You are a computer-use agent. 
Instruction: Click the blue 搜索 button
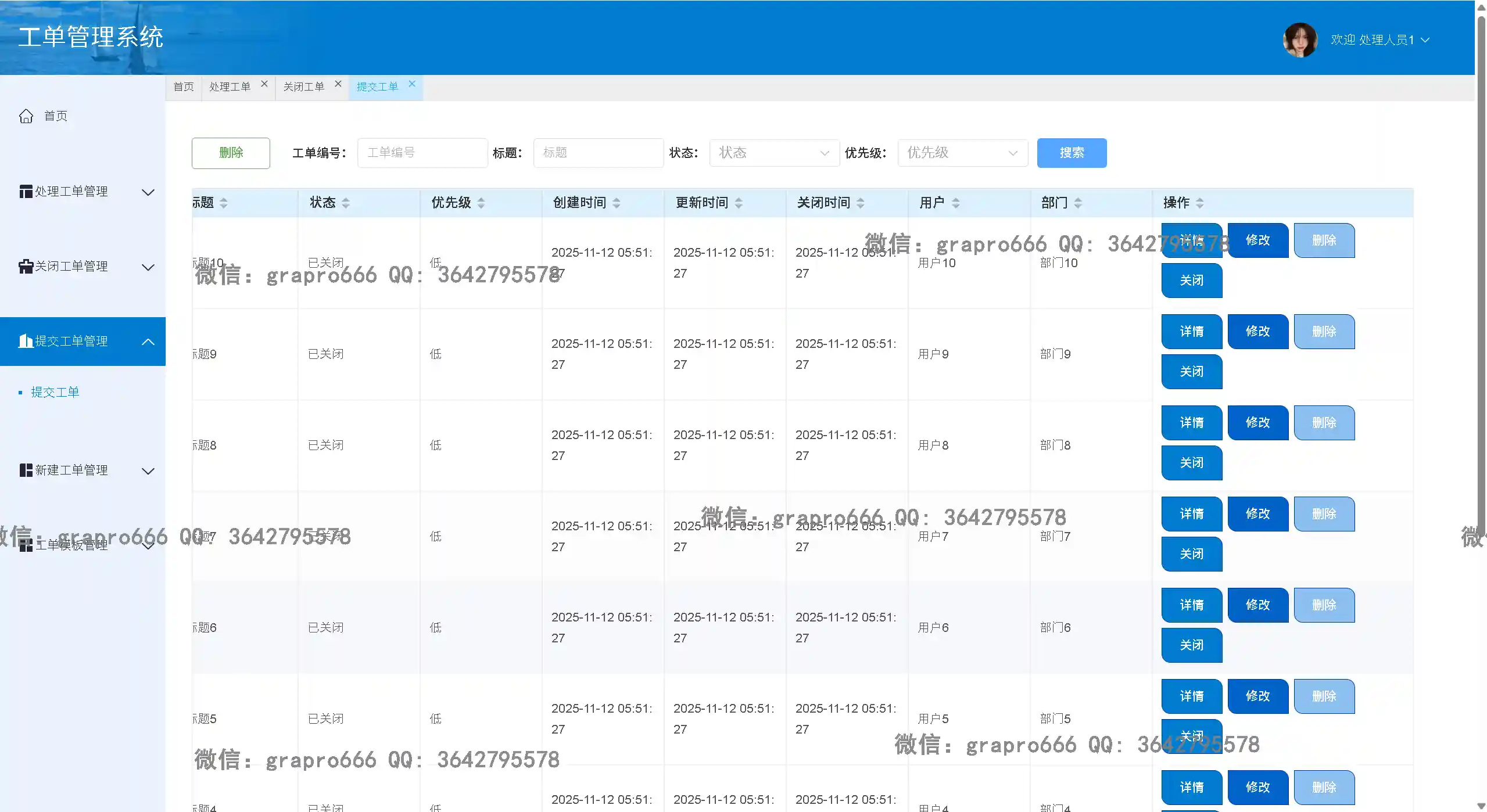(x=1071, y=153)
